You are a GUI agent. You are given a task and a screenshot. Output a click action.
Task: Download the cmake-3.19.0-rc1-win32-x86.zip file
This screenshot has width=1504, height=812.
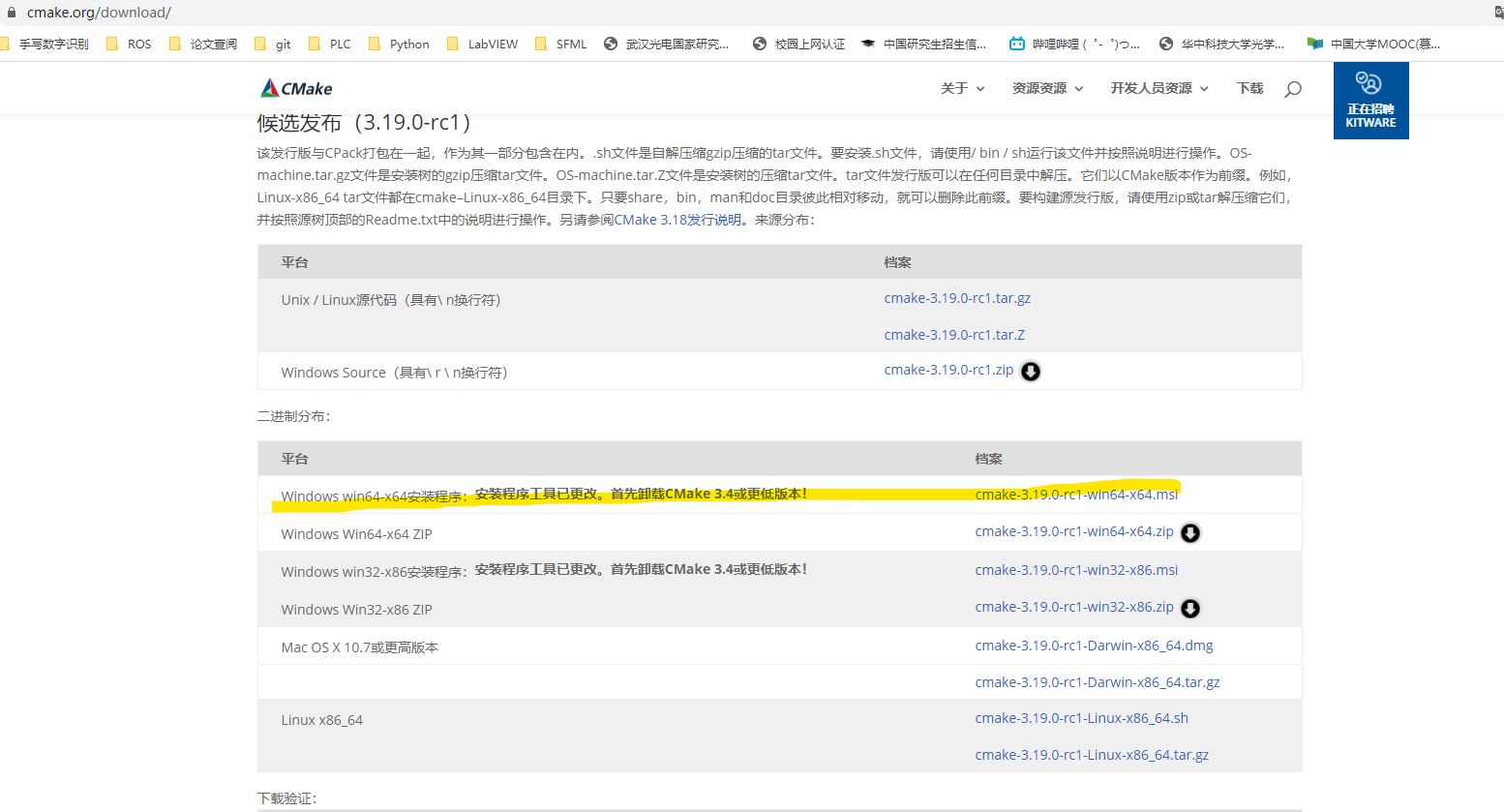1074,607
